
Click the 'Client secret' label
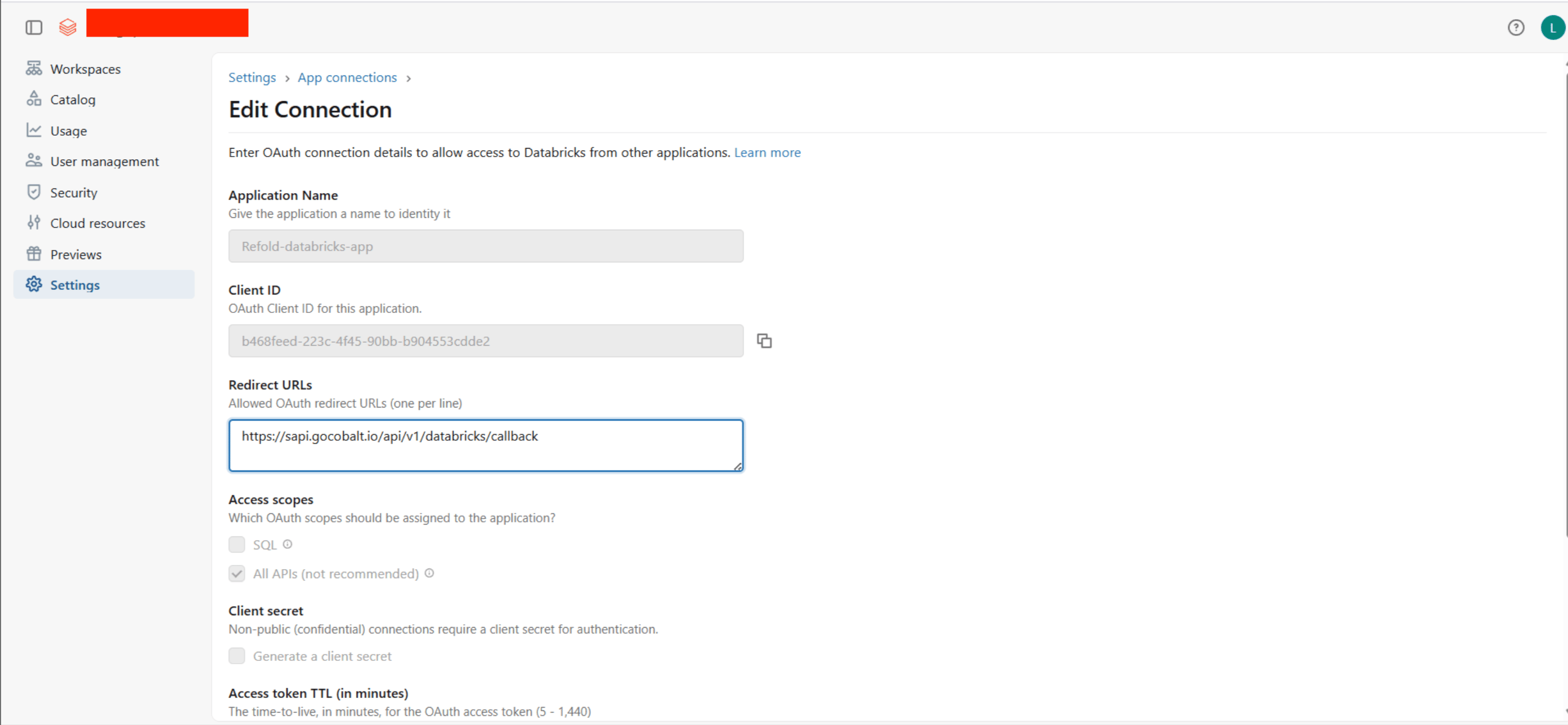(266, 611)
